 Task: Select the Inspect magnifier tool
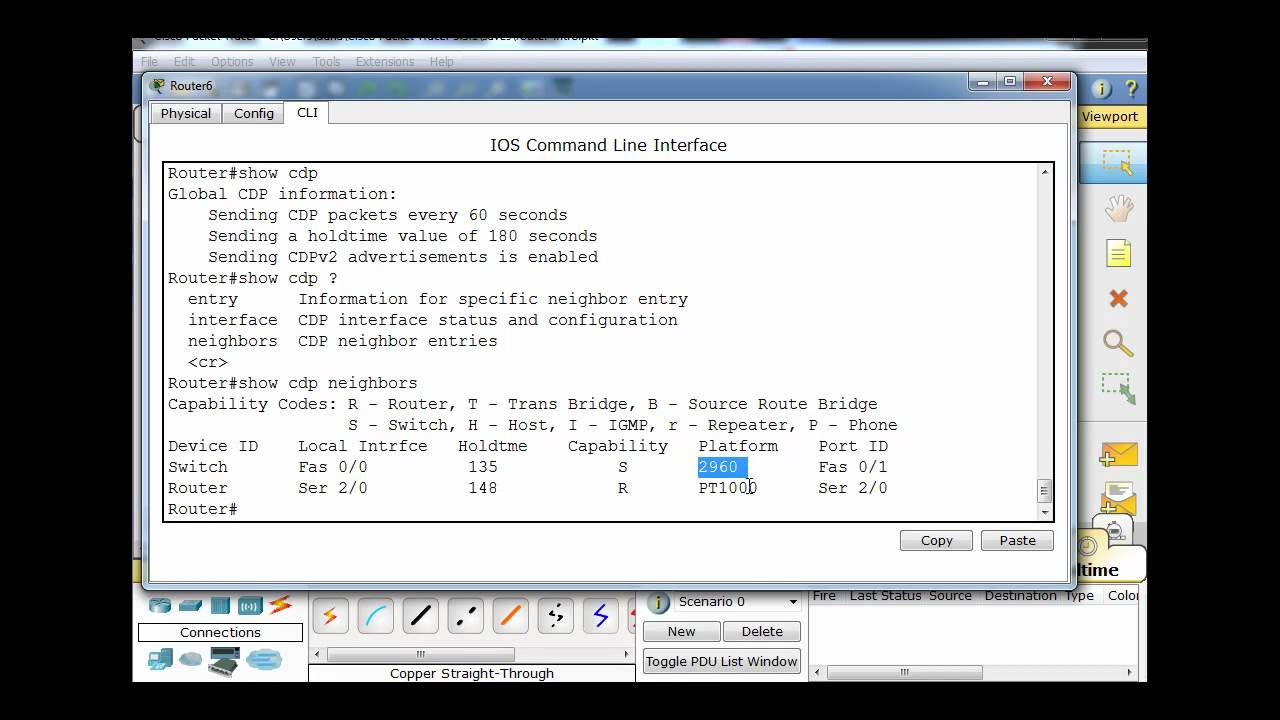pyautogui.click(x=1118, y=344)
